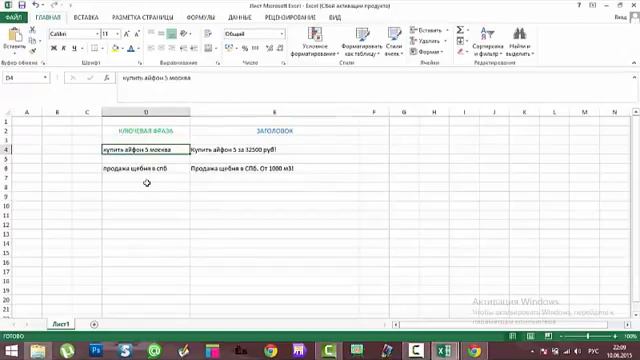Open Cell Styles (Стили ячеек)
640x360 pixels.
pyautogui.click(x=394, y=42)
